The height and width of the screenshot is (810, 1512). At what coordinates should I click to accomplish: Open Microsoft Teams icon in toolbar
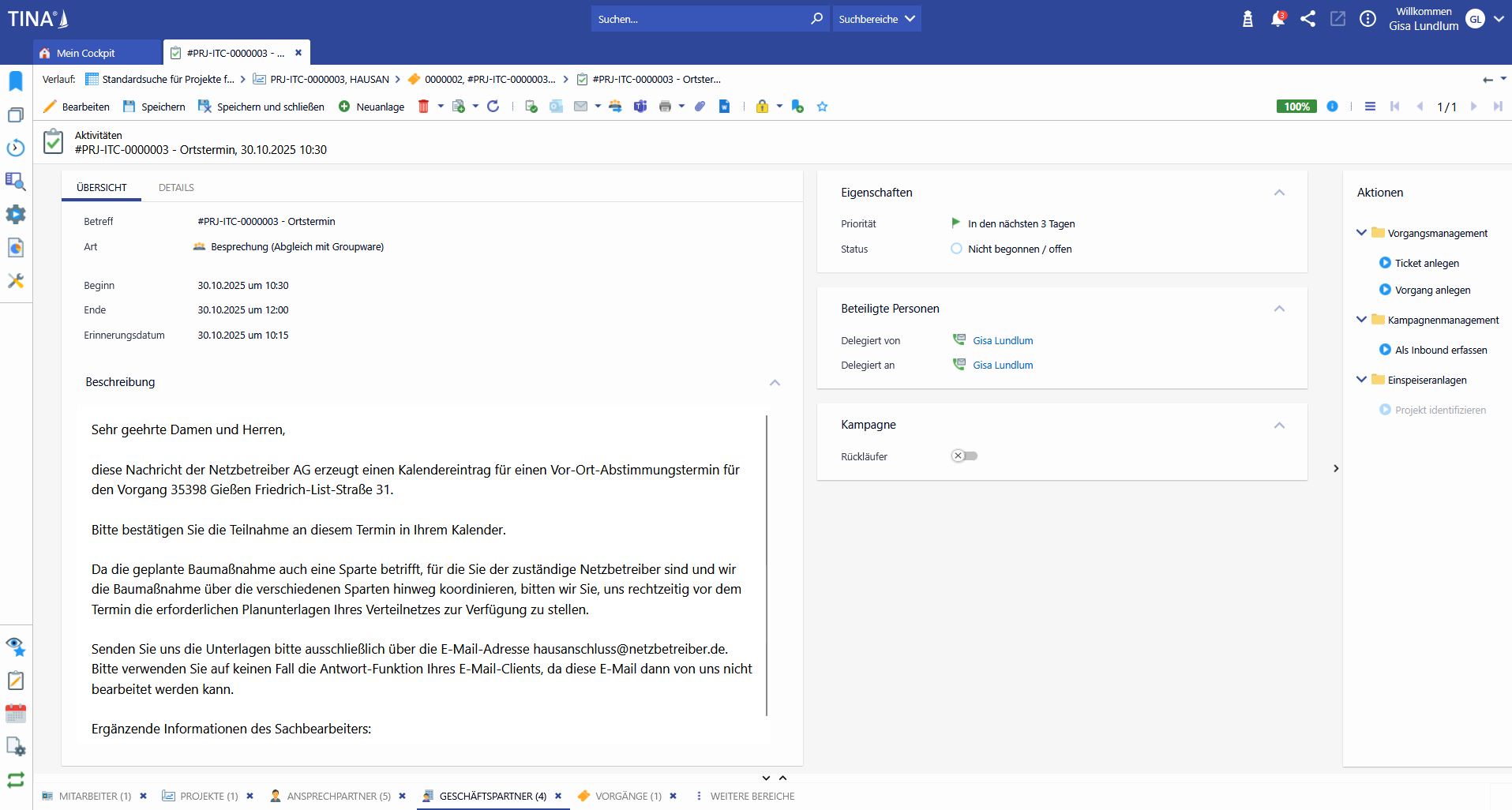pyautogui.click(x=640, y=107)
